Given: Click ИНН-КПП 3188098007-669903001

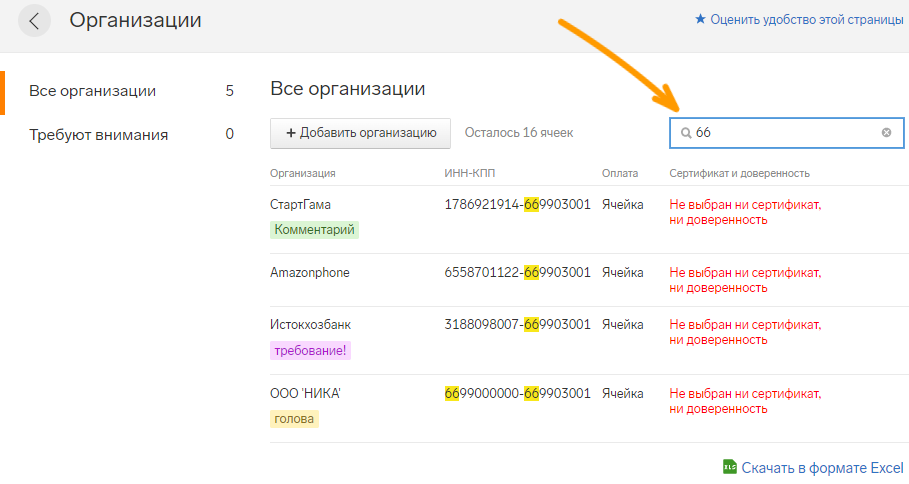Looking at the screenshot, I should tap(517, 325).
